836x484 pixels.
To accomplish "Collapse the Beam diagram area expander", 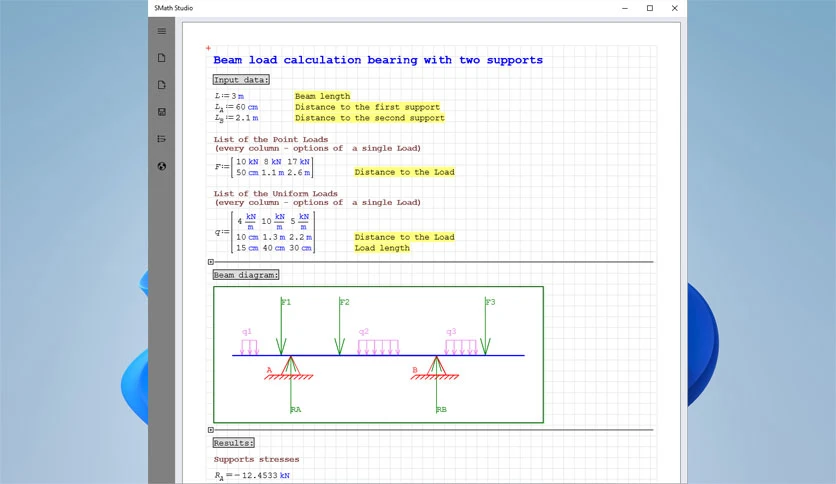I will [x=211, y=430].
